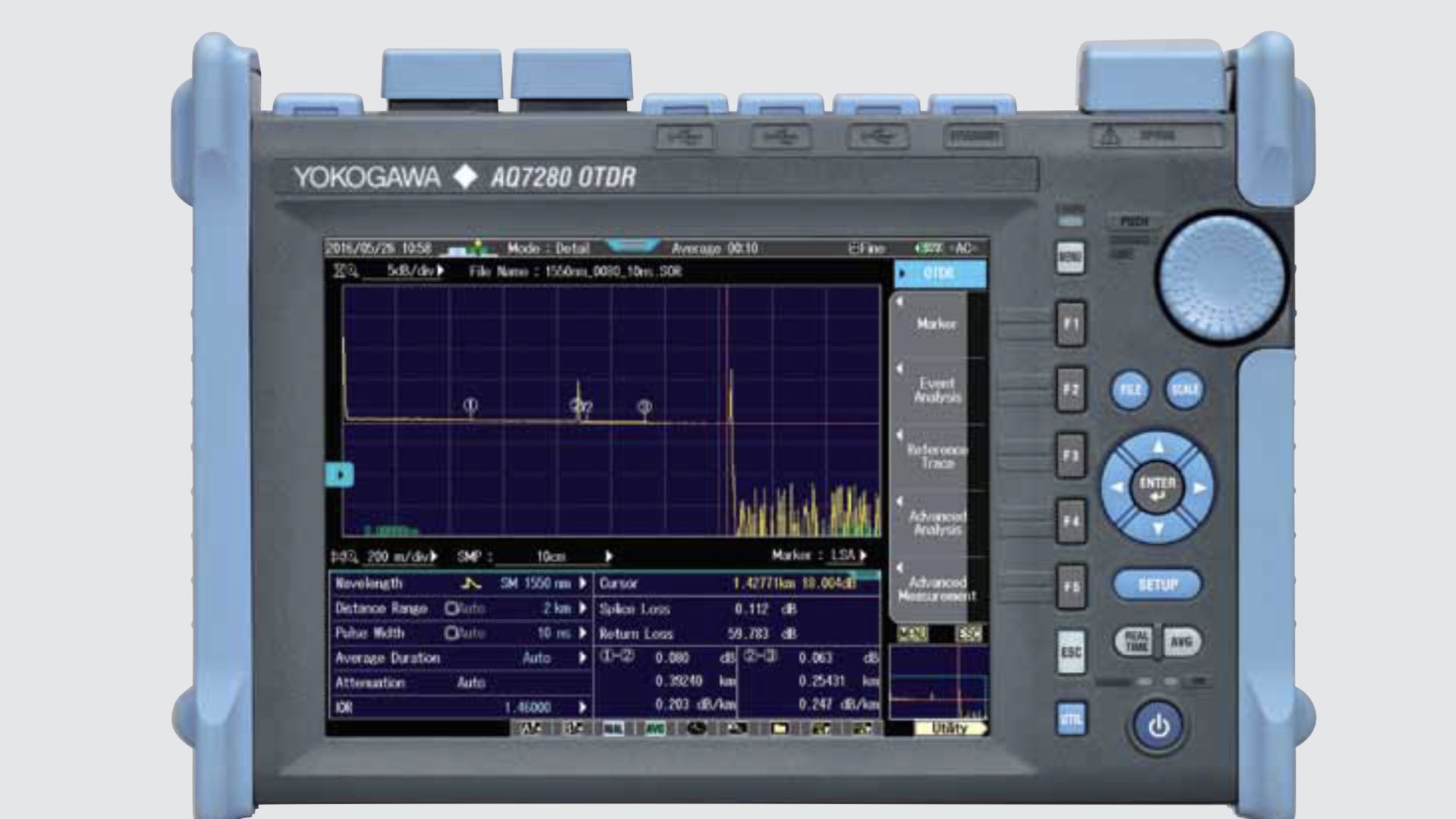Tap the vertical zoom magnifier icon
This screenshot has height=819, width=1456.
(346, 271)
